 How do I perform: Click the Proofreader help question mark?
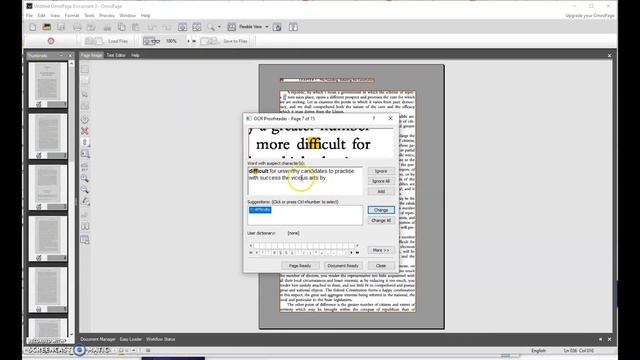coord(373,118)
